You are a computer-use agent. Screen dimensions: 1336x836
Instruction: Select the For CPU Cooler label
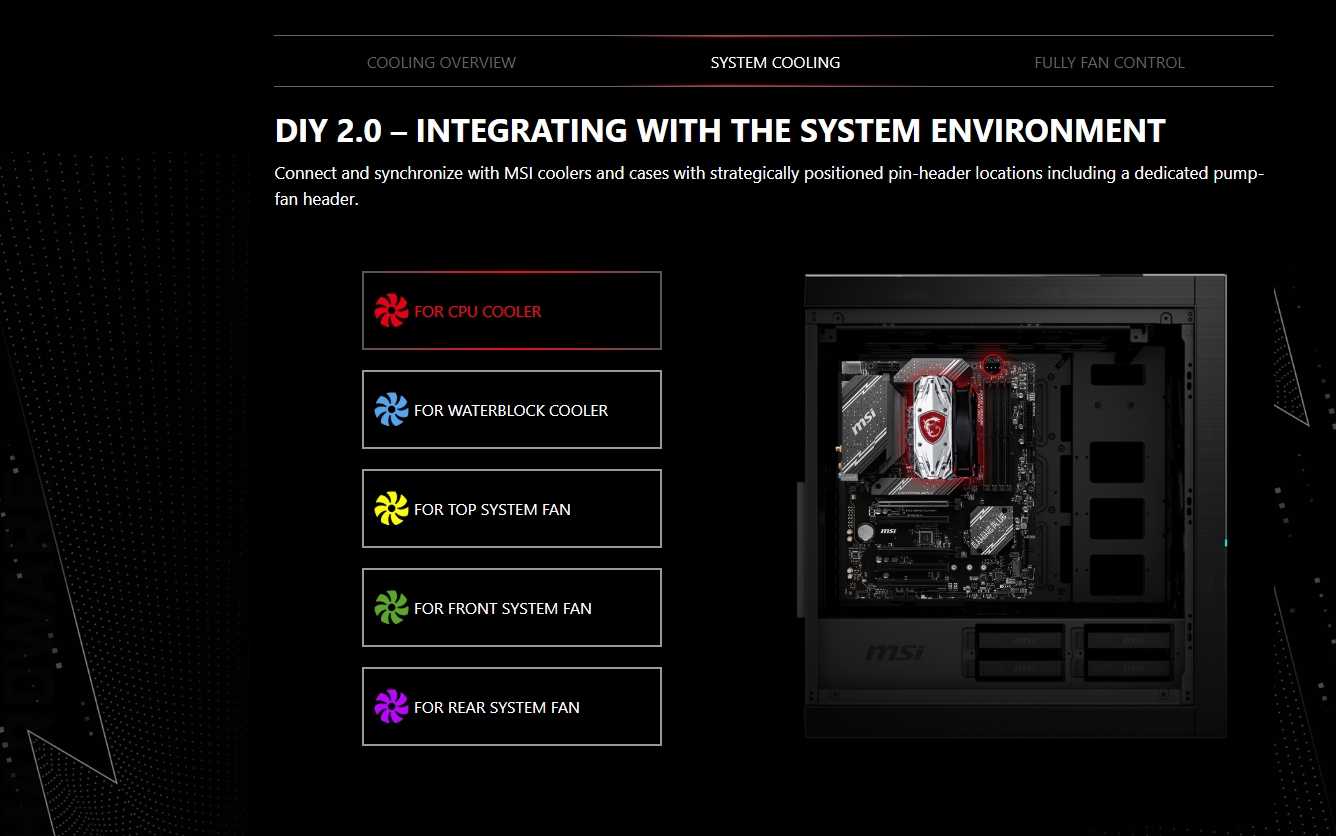[x=478, y=312]
